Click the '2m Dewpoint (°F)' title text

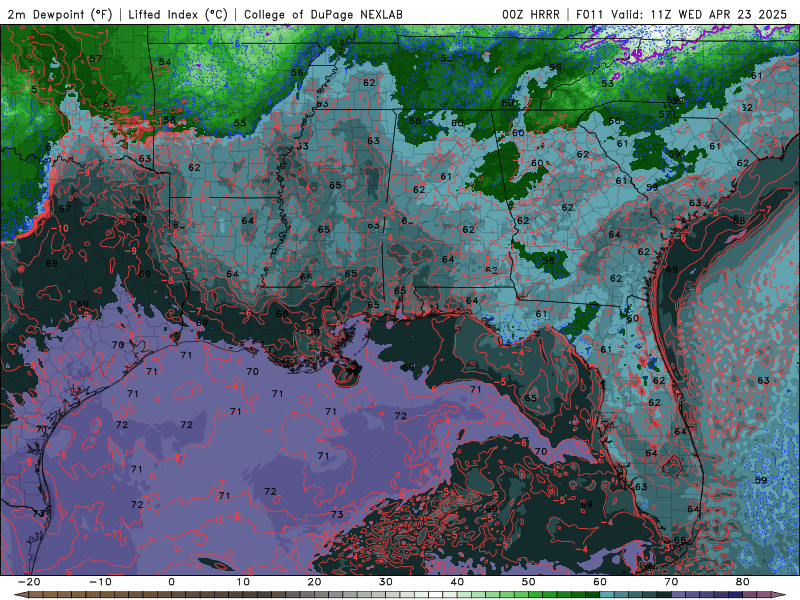point(60,14)
